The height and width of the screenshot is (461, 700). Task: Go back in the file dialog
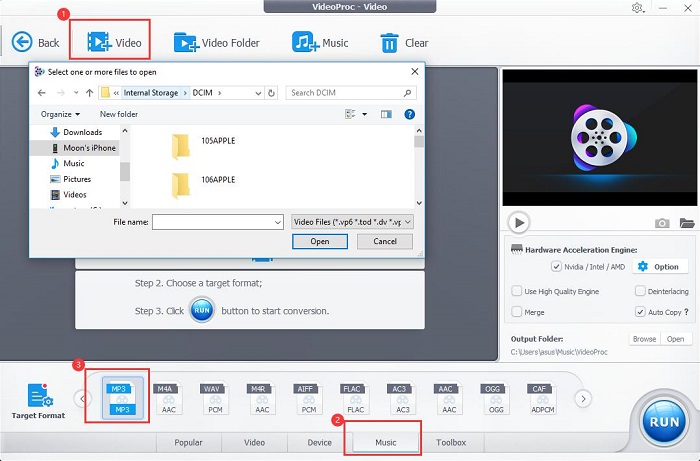[x=42, y=93]
